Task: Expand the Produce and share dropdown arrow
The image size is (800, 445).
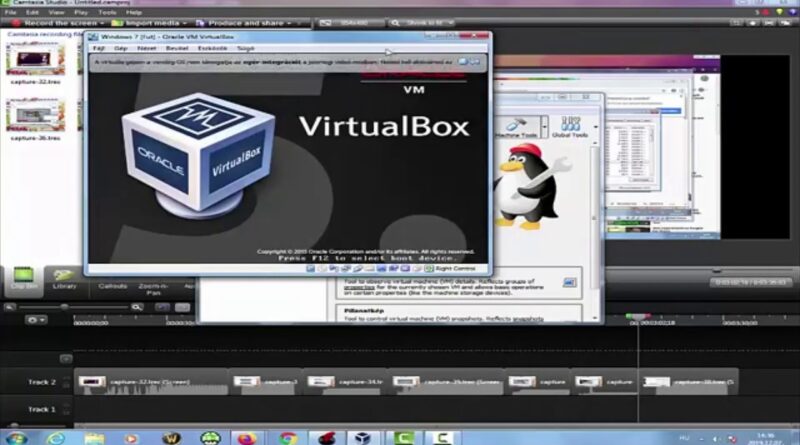Action: pyautogui.click(x=289, y=23)
